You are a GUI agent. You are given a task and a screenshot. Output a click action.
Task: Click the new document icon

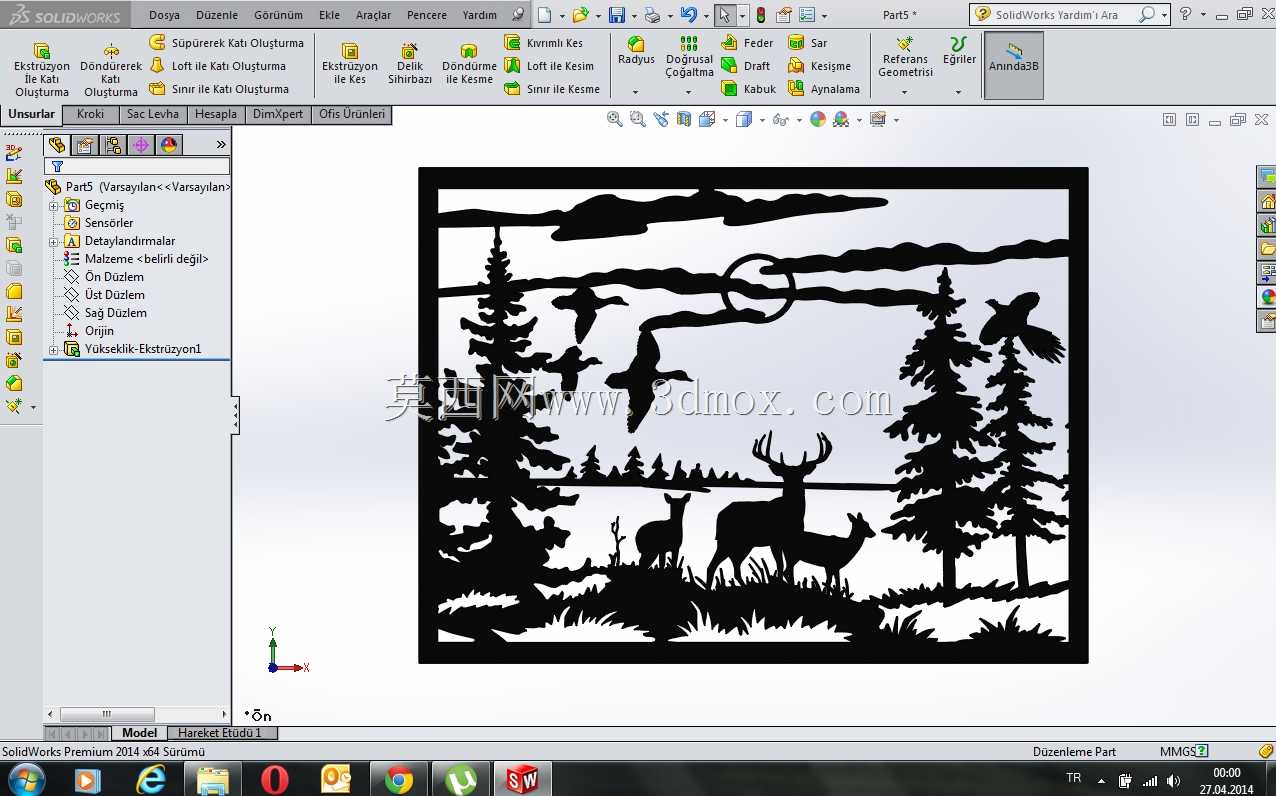tap(544, 15)
